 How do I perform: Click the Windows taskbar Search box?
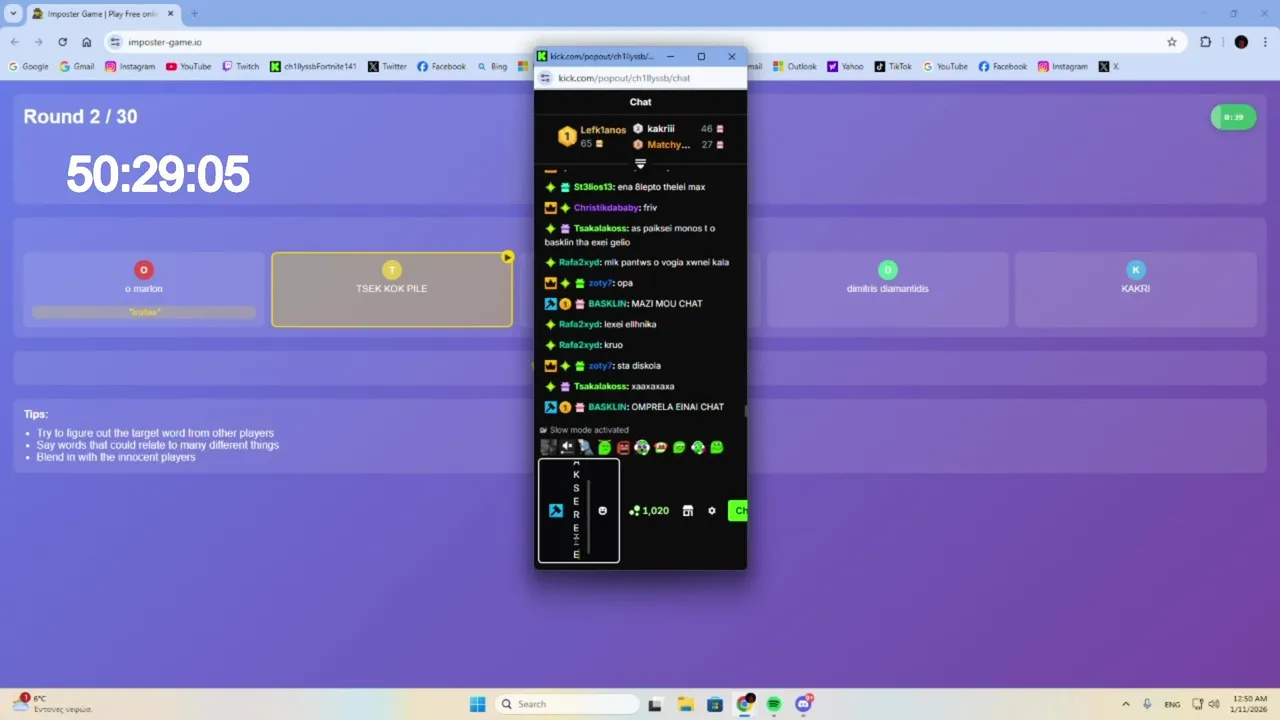pyautogui.click(x=567, y=704)
